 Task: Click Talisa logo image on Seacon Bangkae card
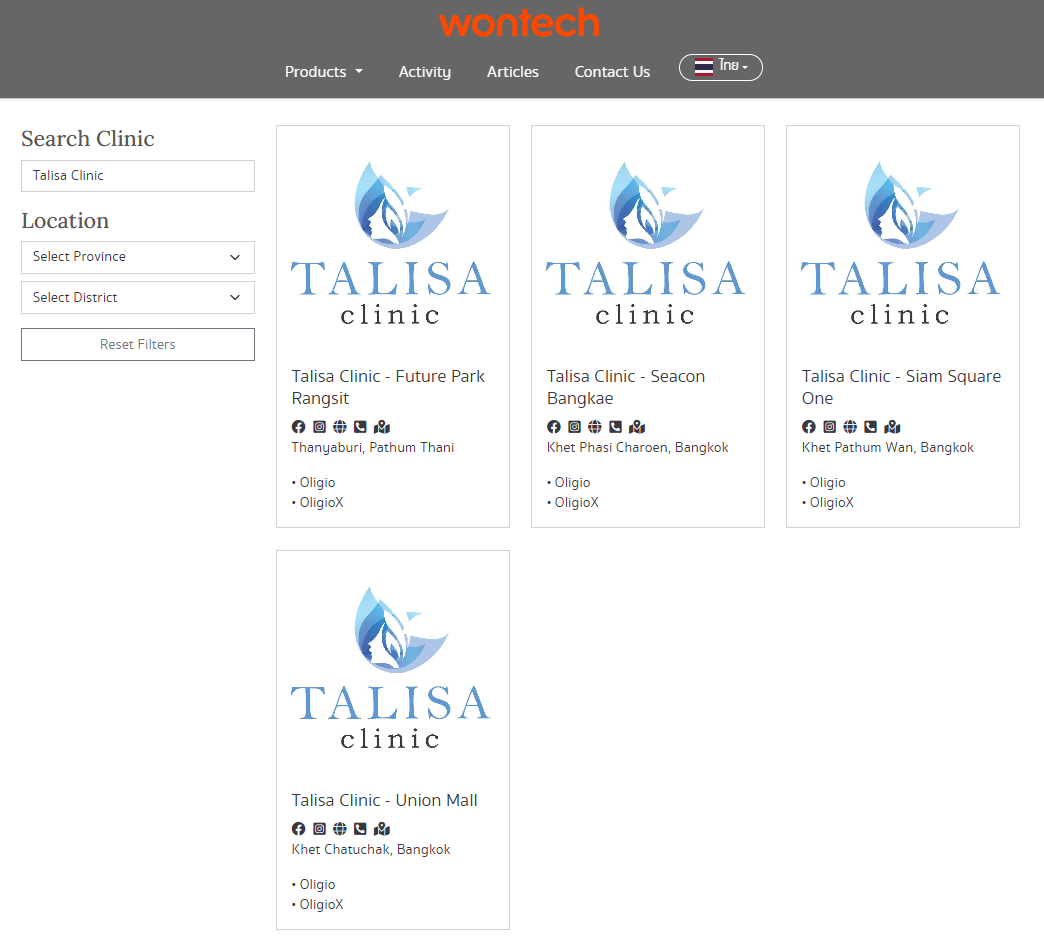646,244
